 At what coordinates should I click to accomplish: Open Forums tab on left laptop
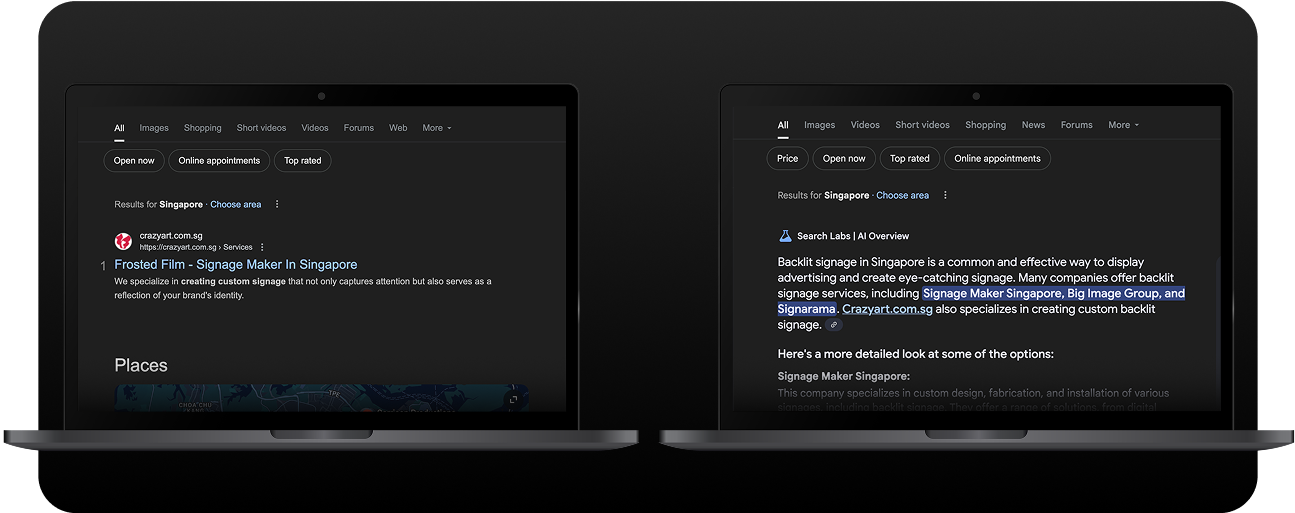[x=359, y=128]
